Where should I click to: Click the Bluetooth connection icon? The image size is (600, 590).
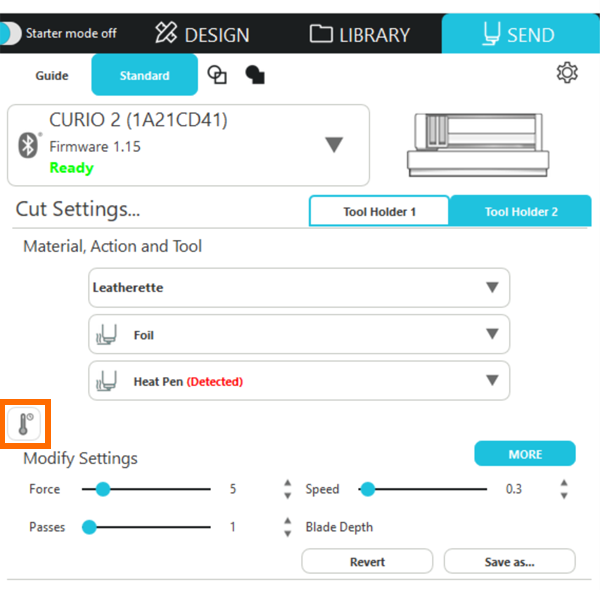(x=29, y=145)
